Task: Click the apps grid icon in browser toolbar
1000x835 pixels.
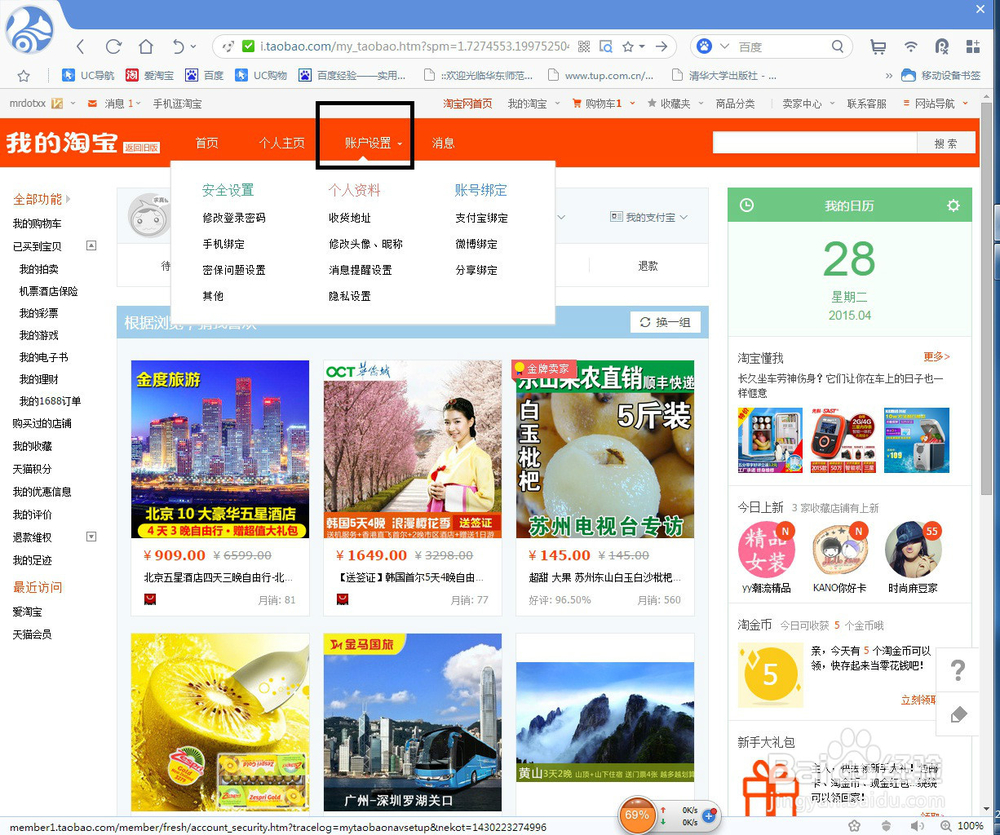Action: (x=972, y=46)
